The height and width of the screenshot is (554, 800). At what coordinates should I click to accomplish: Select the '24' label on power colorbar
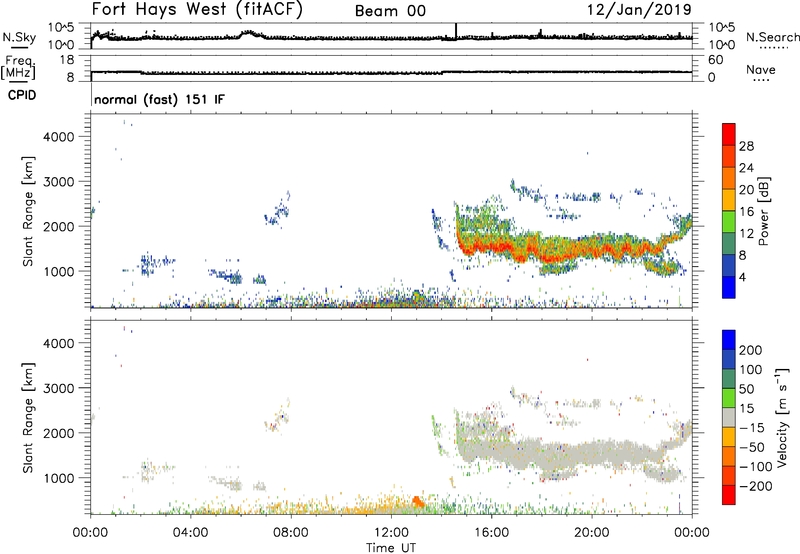pyautogui.click(x=746, y=168)
